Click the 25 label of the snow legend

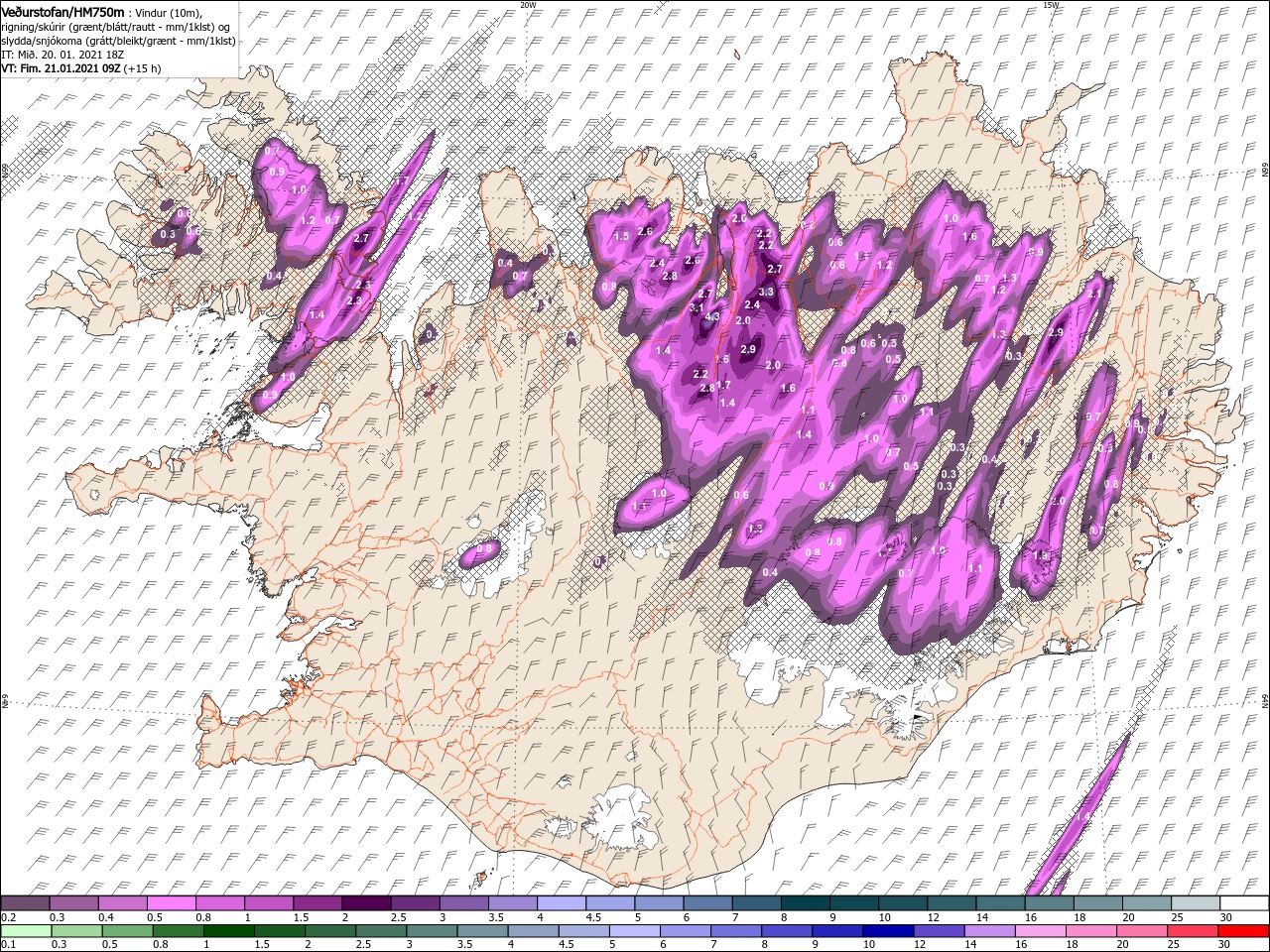(1177, 917)
